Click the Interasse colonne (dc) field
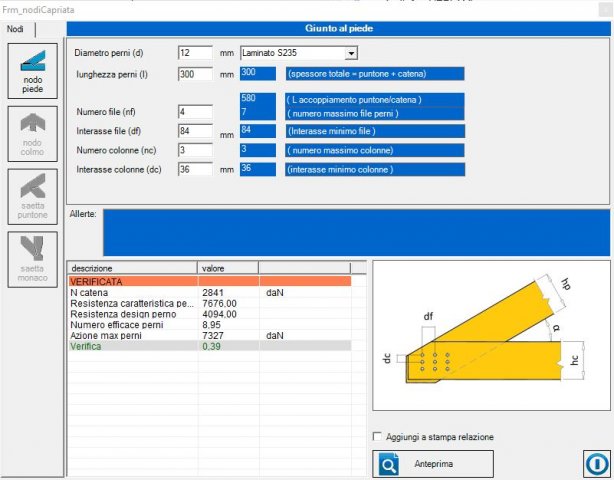Viewport: 614px width, 480px height. click(x=195, y=169)
